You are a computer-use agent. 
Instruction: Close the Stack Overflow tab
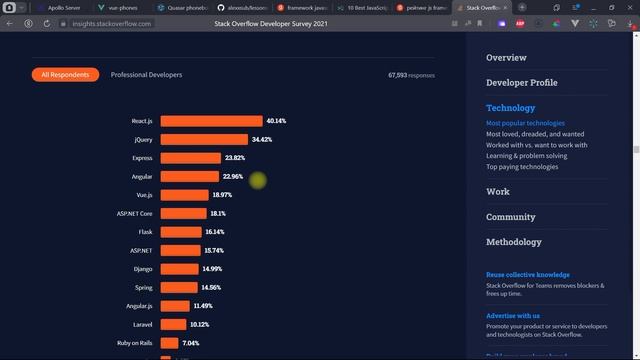505,7
